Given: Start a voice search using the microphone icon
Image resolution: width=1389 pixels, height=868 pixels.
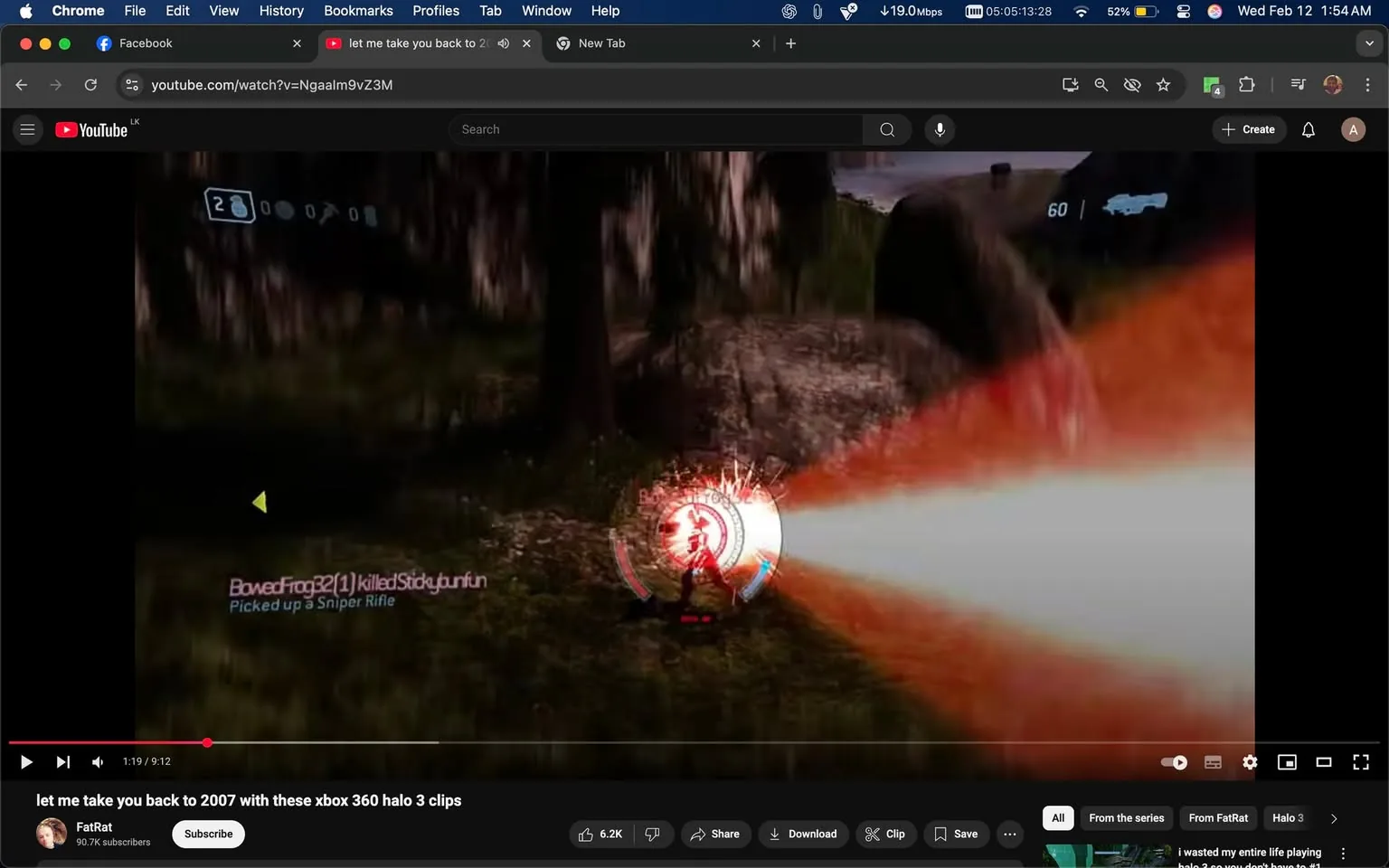Looking at the screenshot, I should (x=940, y=129).
